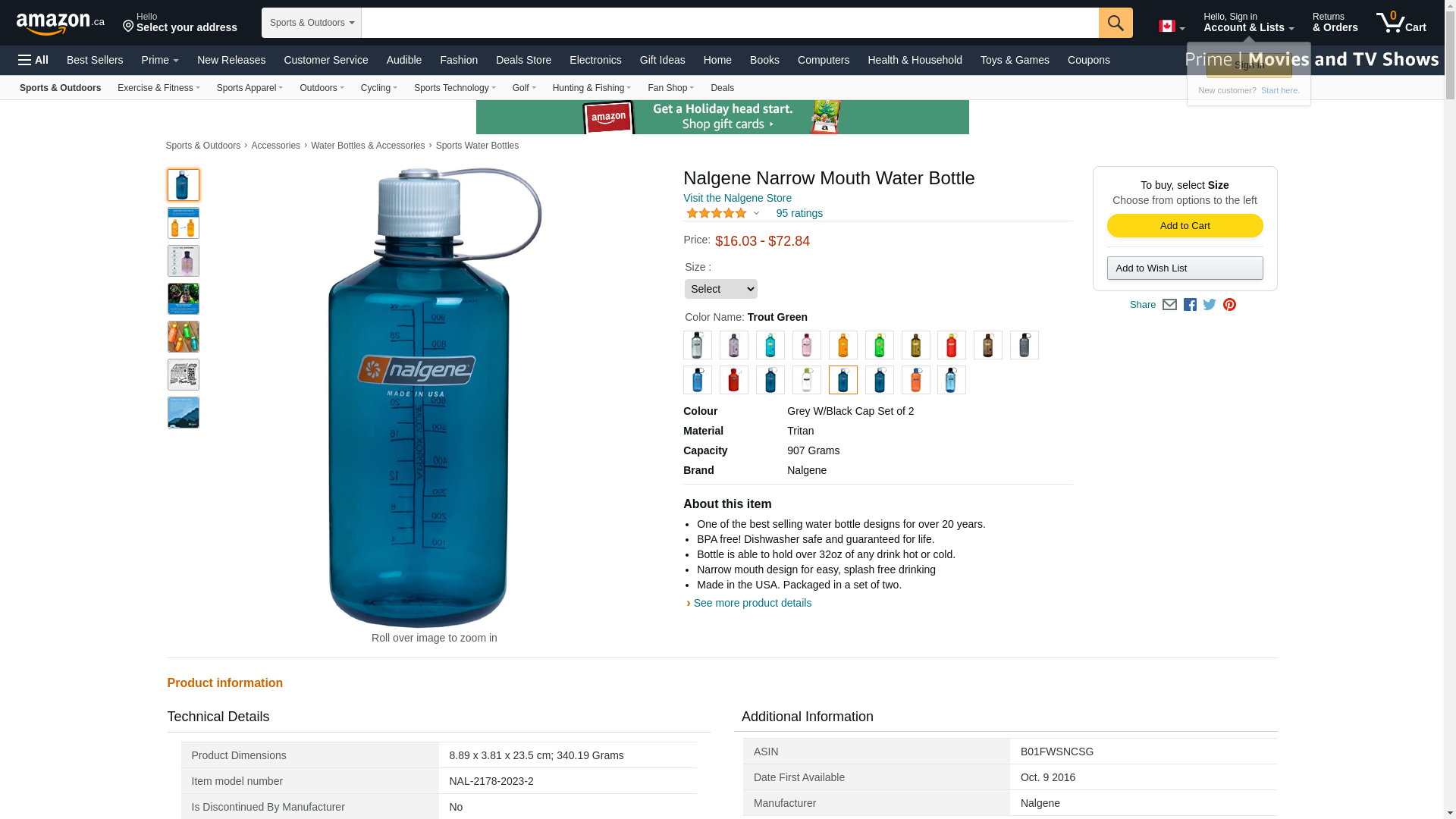Share via Facebook icon
The height and width of the screenshot is (819, 1456).
(1190, 305)
